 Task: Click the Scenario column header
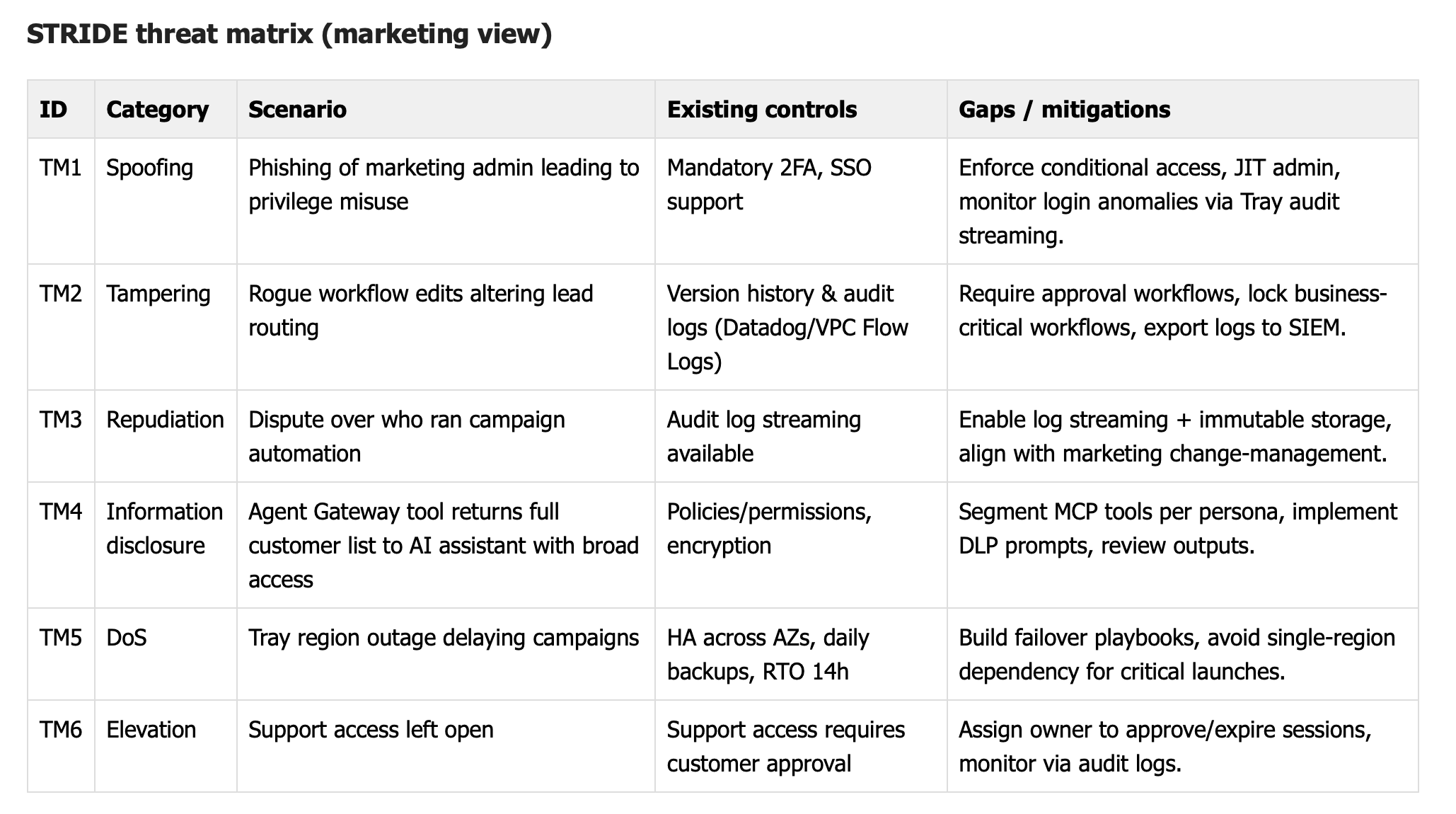(x=297, y=110)
